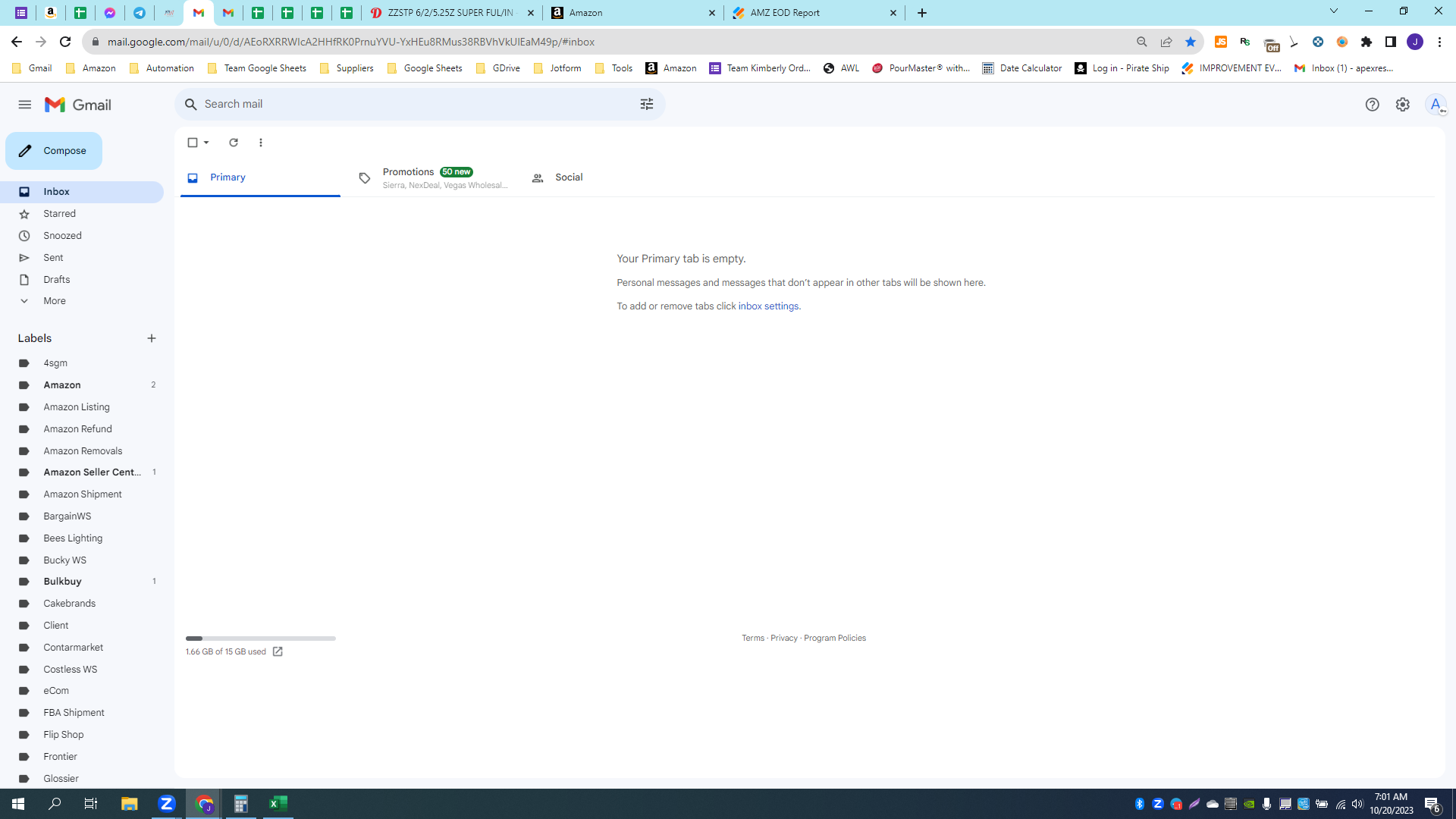Viewport: 1456px width, 819px height.
Task: Open the Starred folder
Action: [x=82, y=214]
